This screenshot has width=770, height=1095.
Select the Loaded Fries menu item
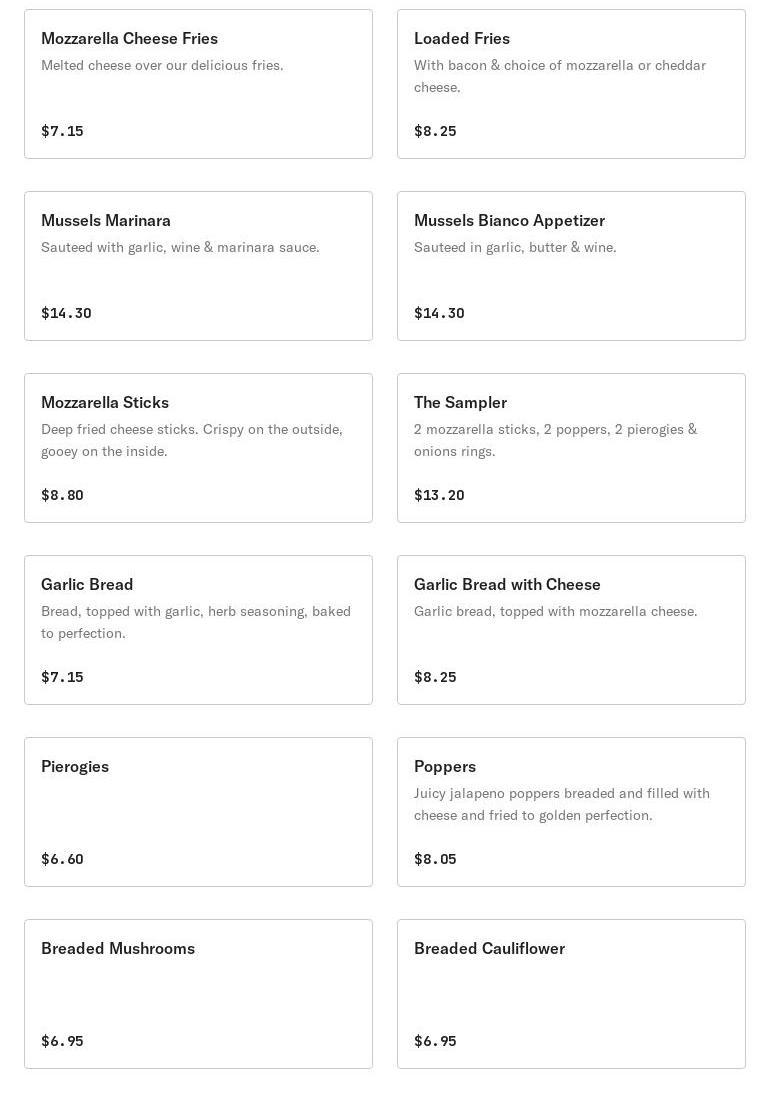pyautogui.click(x=571, y=84)
